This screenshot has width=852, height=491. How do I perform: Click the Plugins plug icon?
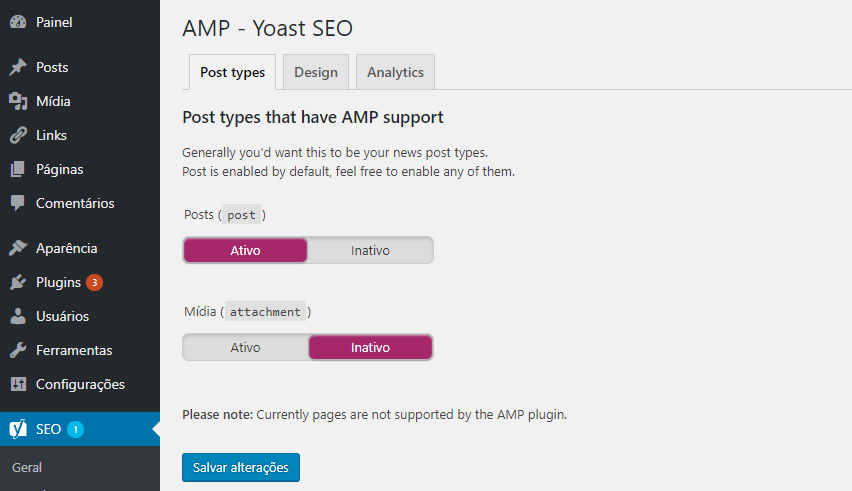click(x=18, y=282)
